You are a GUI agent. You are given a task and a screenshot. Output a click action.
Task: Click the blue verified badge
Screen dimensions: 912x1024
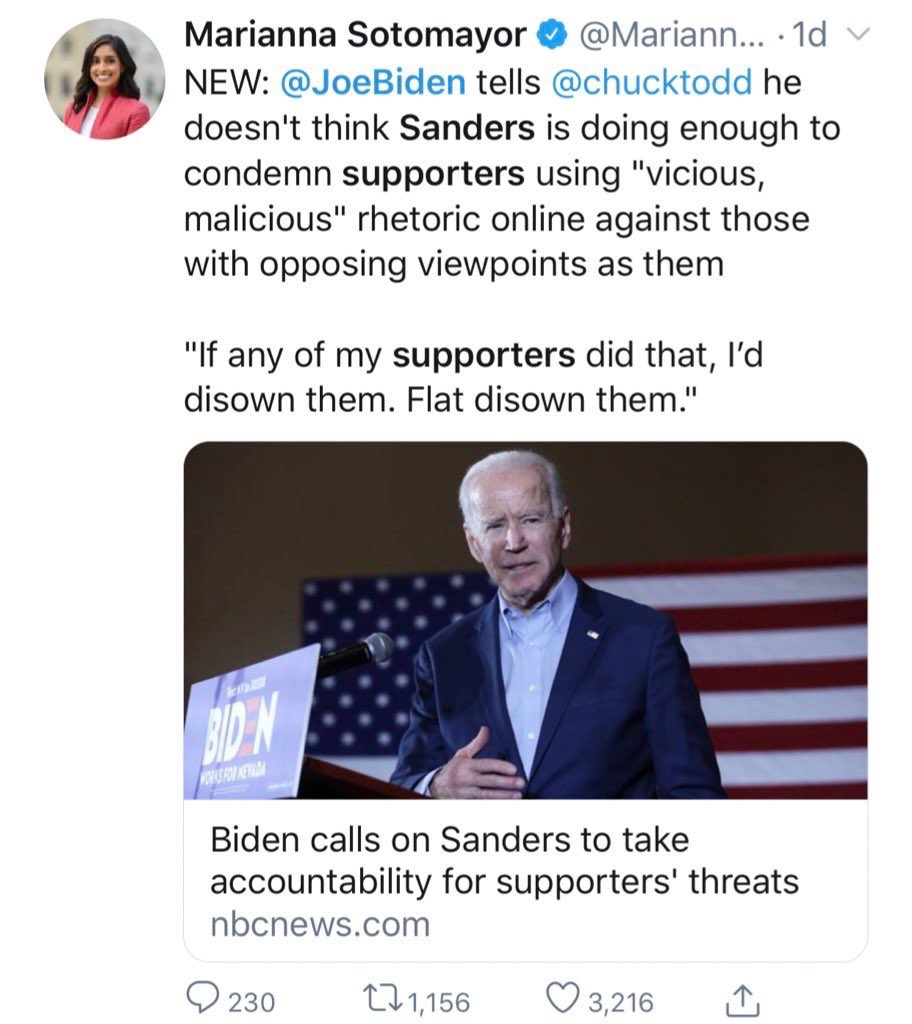[552, 35]
